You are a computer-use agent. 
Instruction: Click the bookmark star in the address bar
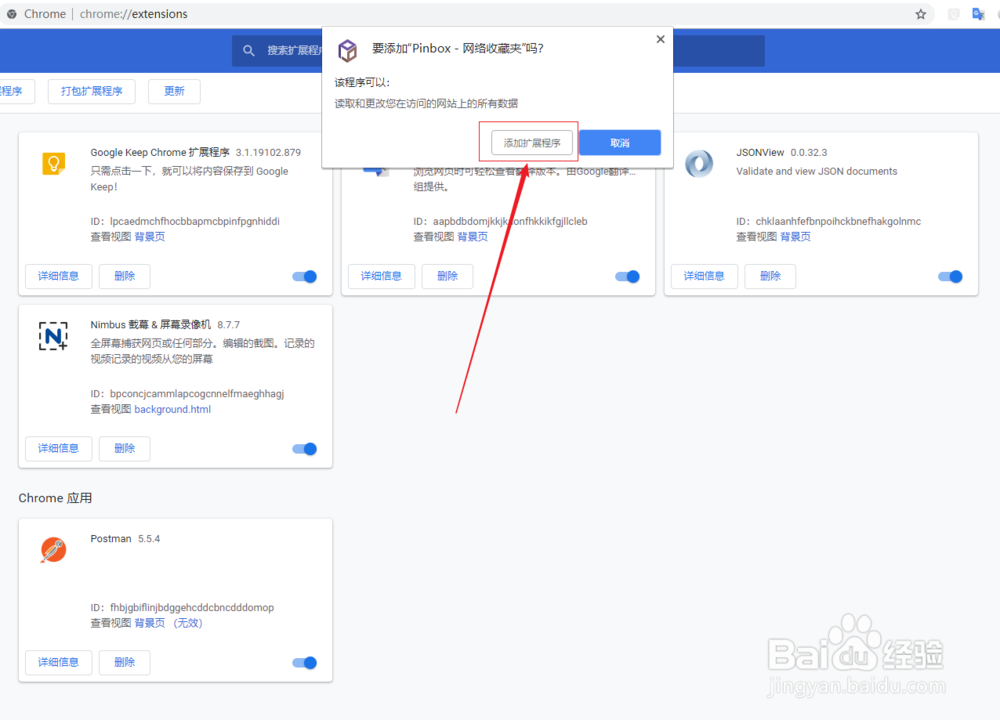(x=919, y=14)
